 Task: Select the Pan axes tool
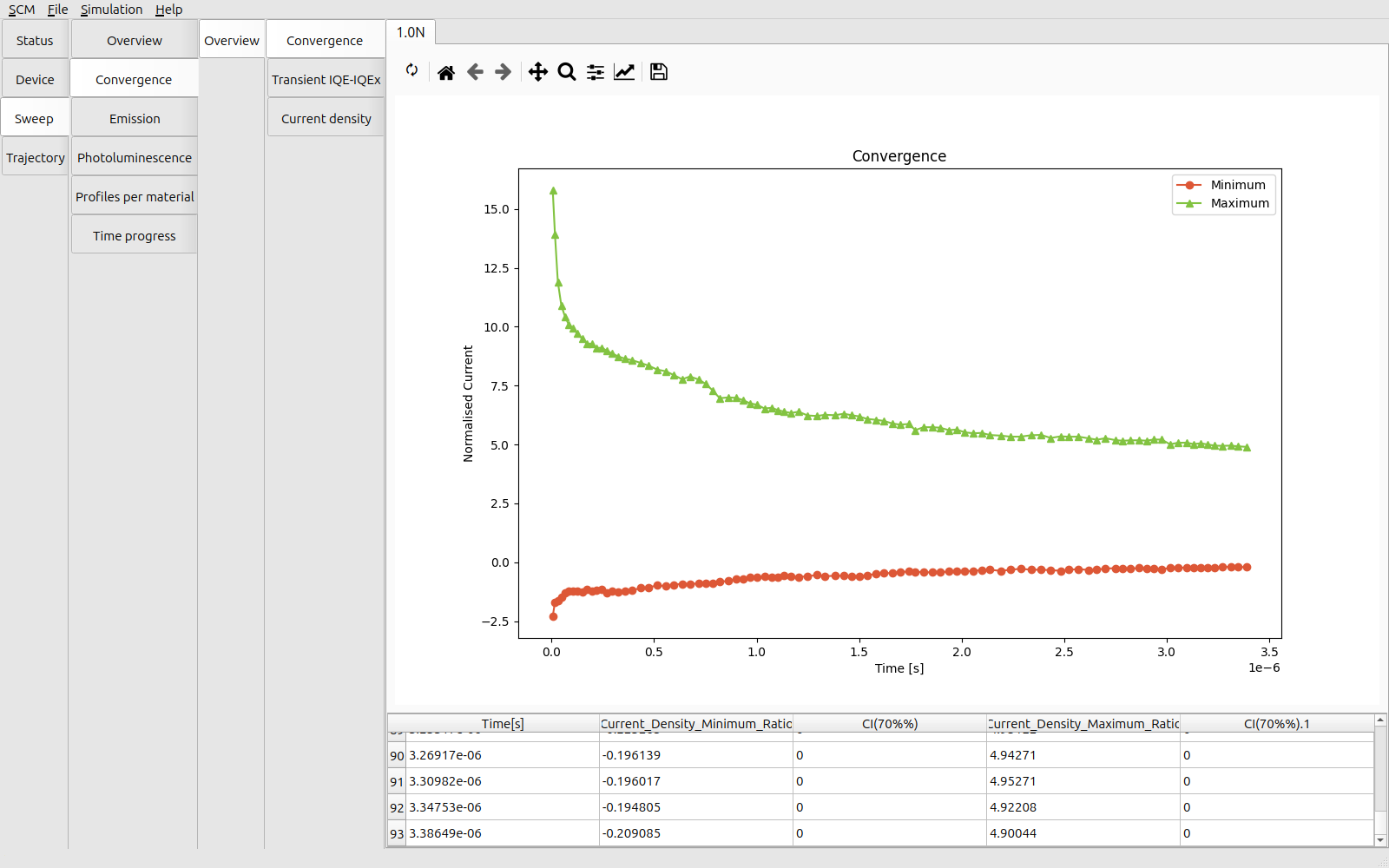(538, 72)
